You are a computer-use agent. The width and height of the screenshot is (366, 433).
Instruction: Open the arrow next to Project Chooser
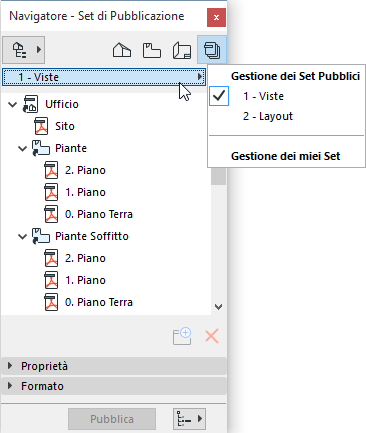click(x=39, y=50)
